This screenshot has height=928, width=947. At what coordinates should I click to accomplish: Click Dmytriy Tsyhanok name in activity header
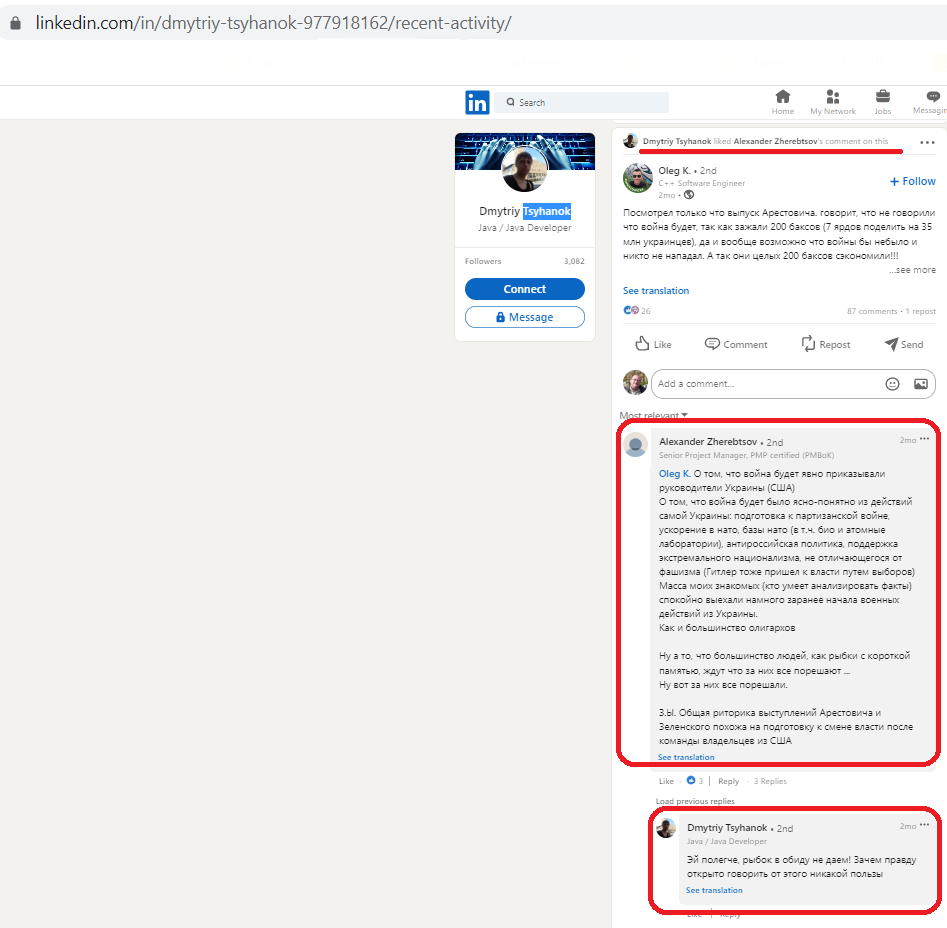click(676, 141)
